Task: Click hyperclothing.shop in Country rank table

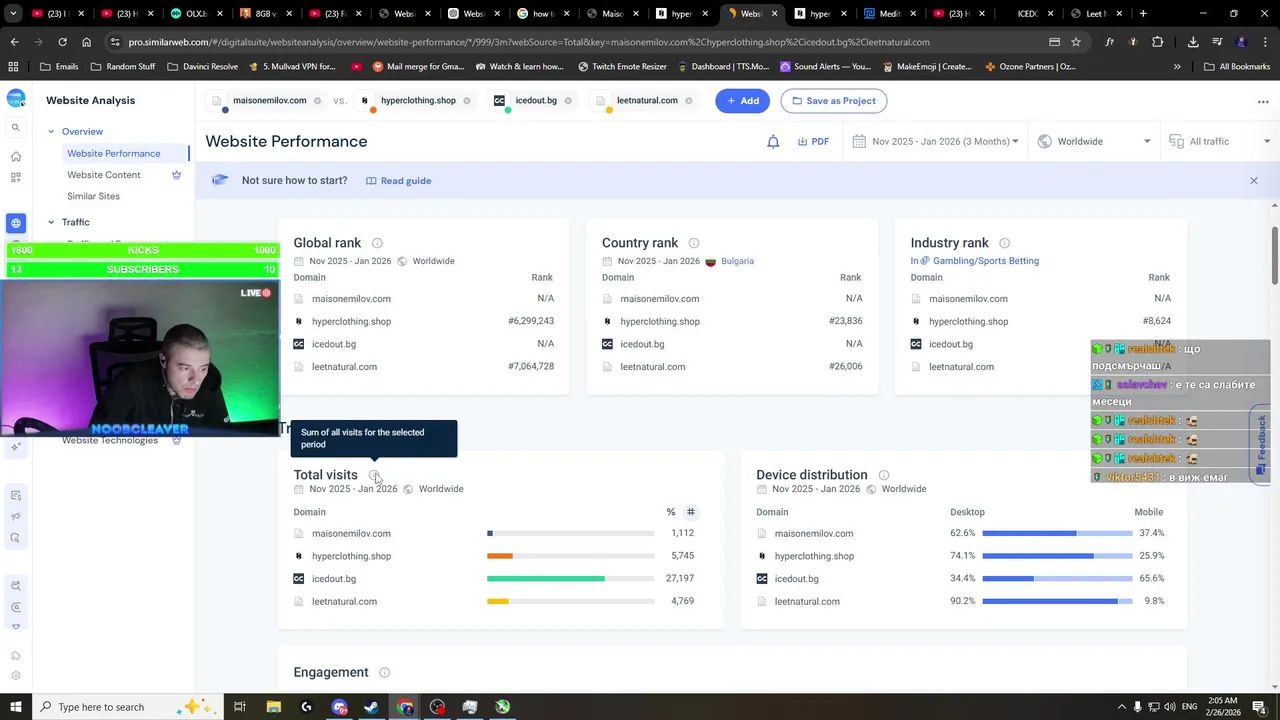Action: pos(660,322)
